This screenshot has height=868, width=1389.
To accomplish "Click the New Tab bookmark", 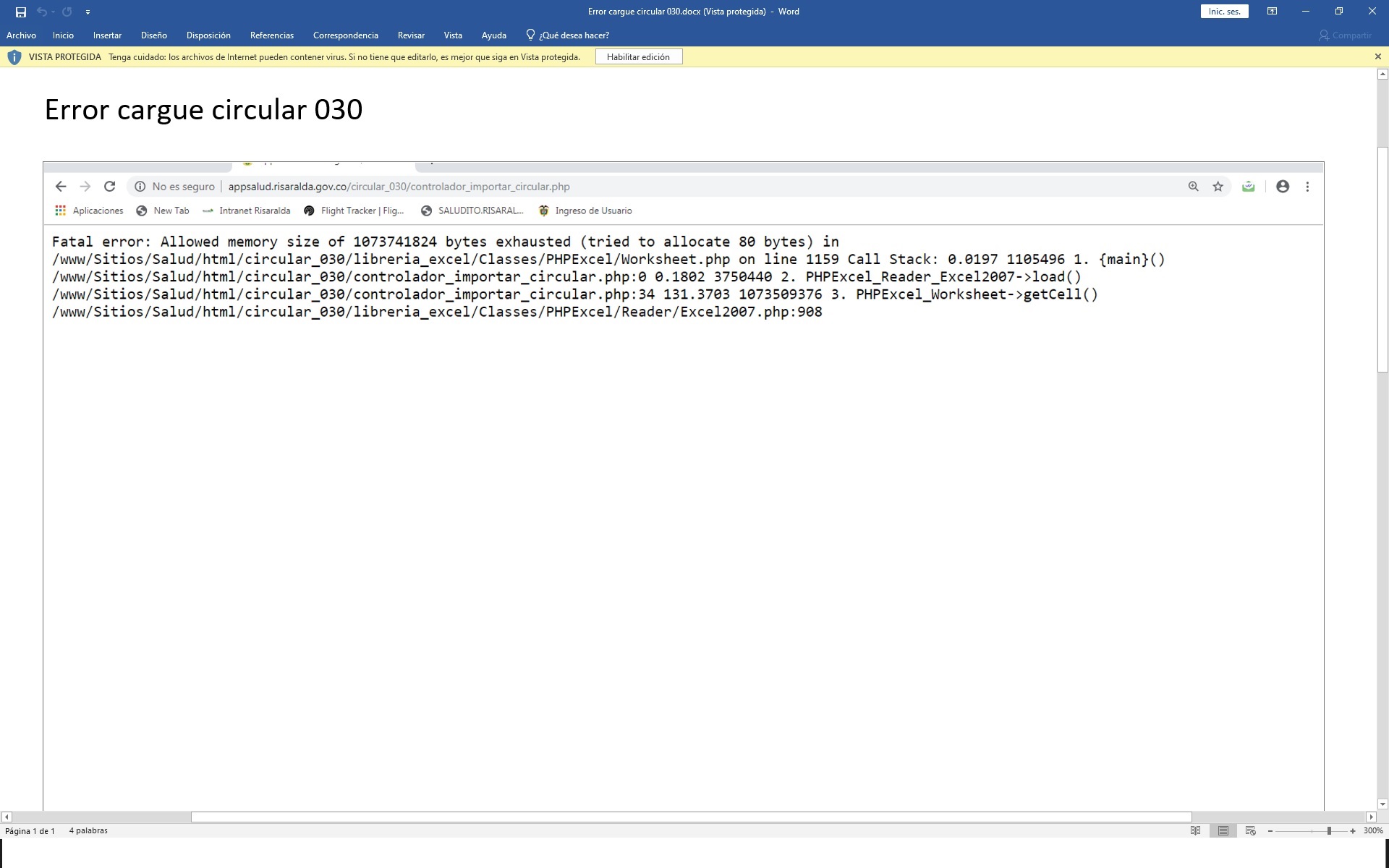I will coord(163,210).
